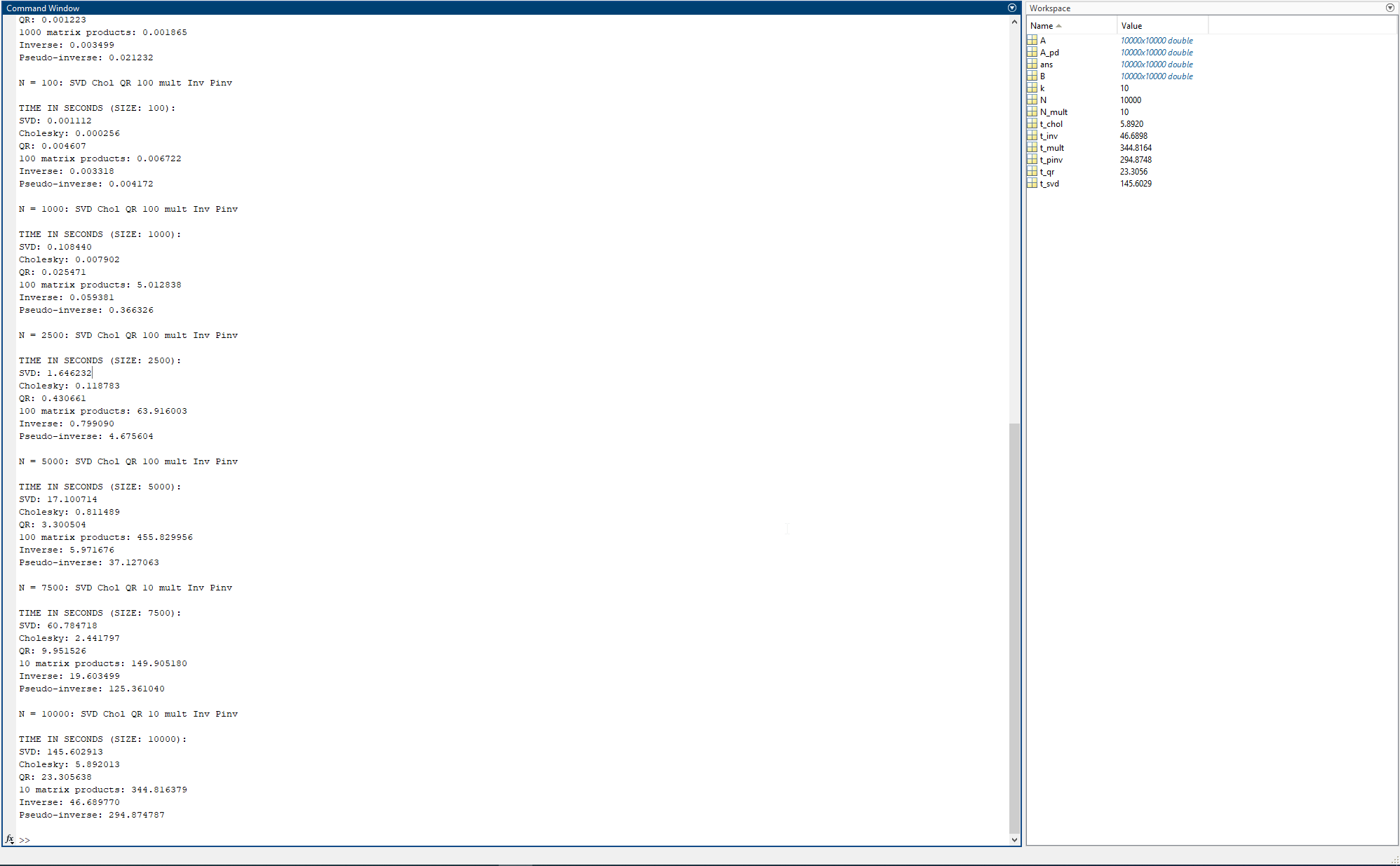Select the ans variable icon
The width and height of the screenshot is (1400, 866).
click(1032, 65)
